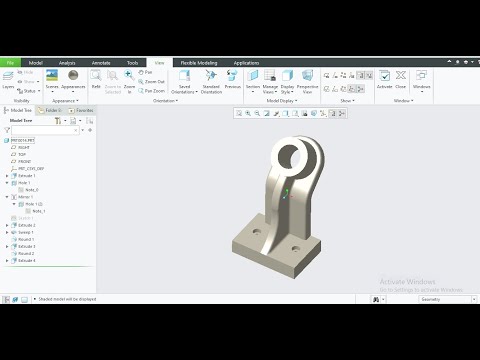Expand the Extrude 1 feature
The image size is (480, 360).
pos(7,176)
